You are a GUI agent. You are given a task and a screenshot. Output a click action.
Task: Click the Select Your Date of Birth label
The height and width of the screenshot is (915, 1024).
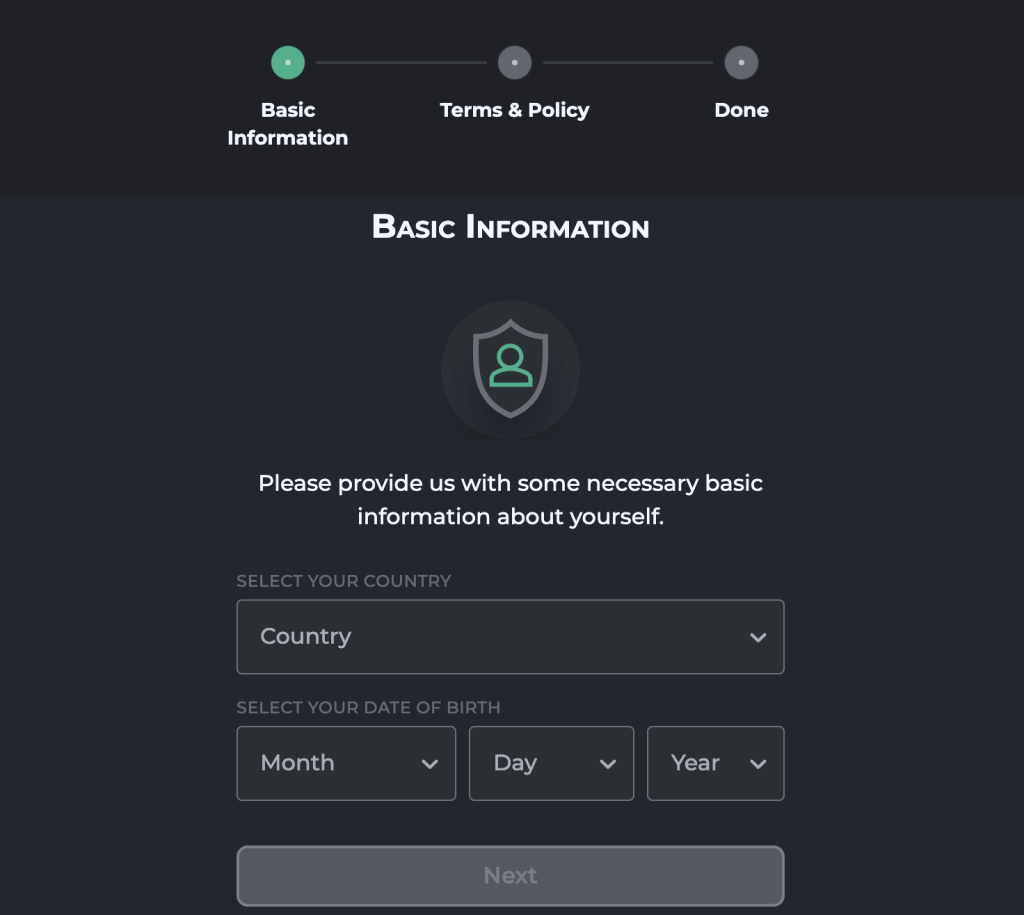coord(368,708)
